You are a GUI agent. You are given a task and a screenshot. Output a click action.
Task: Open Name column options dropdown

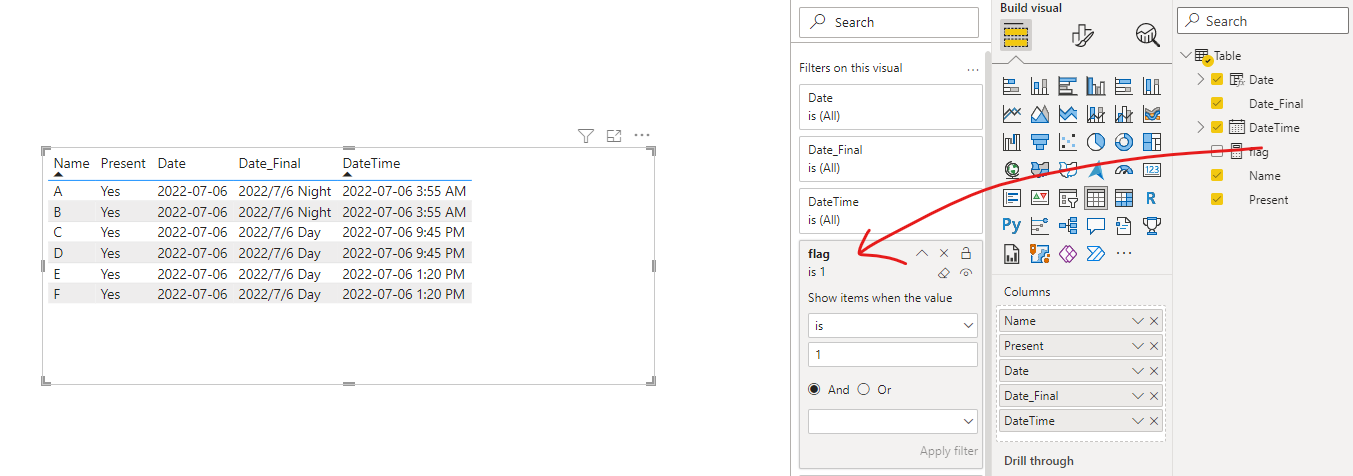click(1137, 321)
